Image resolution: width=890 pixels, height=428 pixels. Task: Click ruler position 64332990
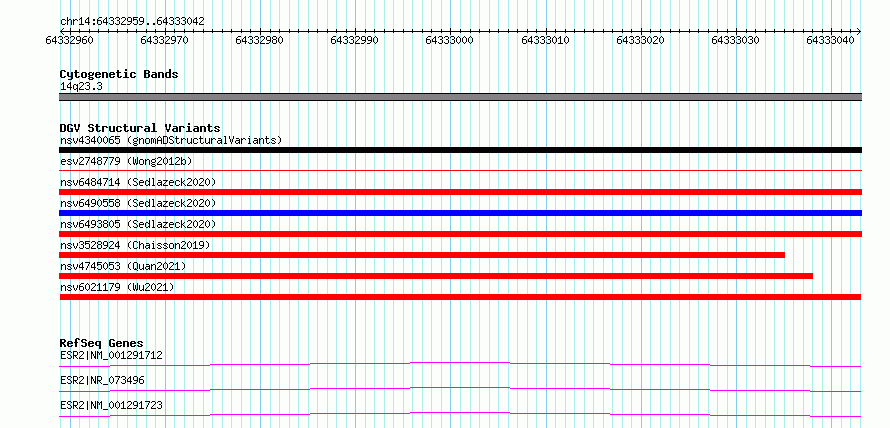tap(354, 40)
